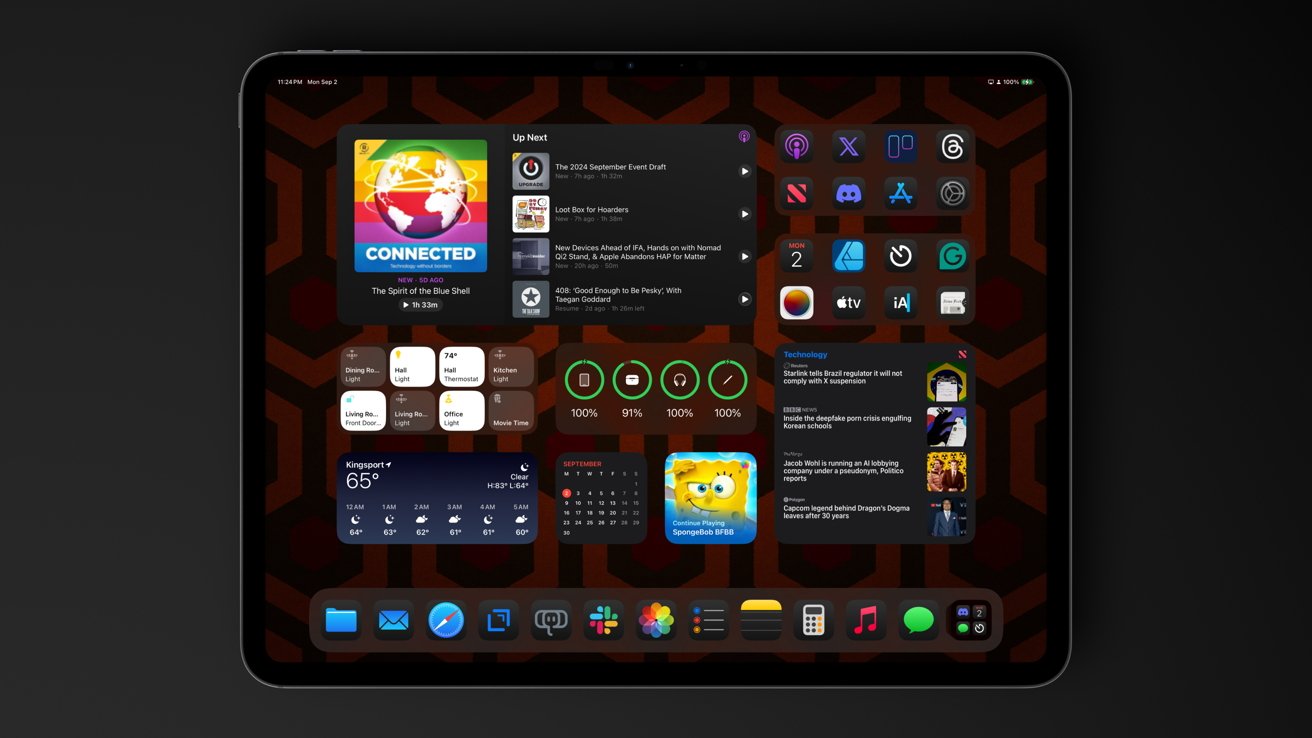Toggle the Living Room Light tile
The image size is (1312, 738).
point(412,411)
